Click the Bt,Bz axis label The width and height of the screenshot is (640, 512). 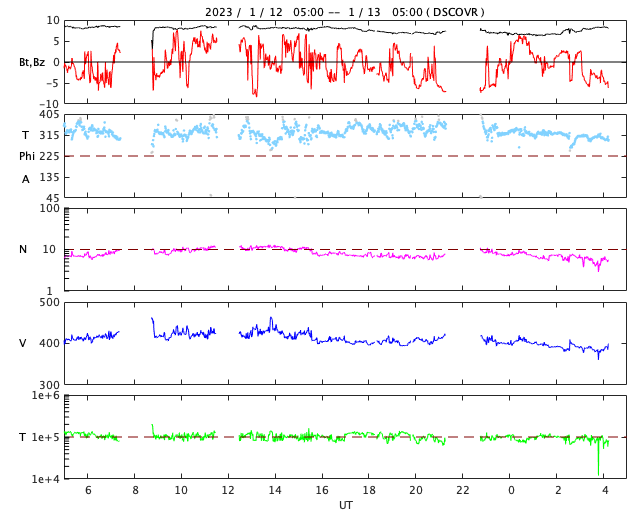(x=32, y=62)
